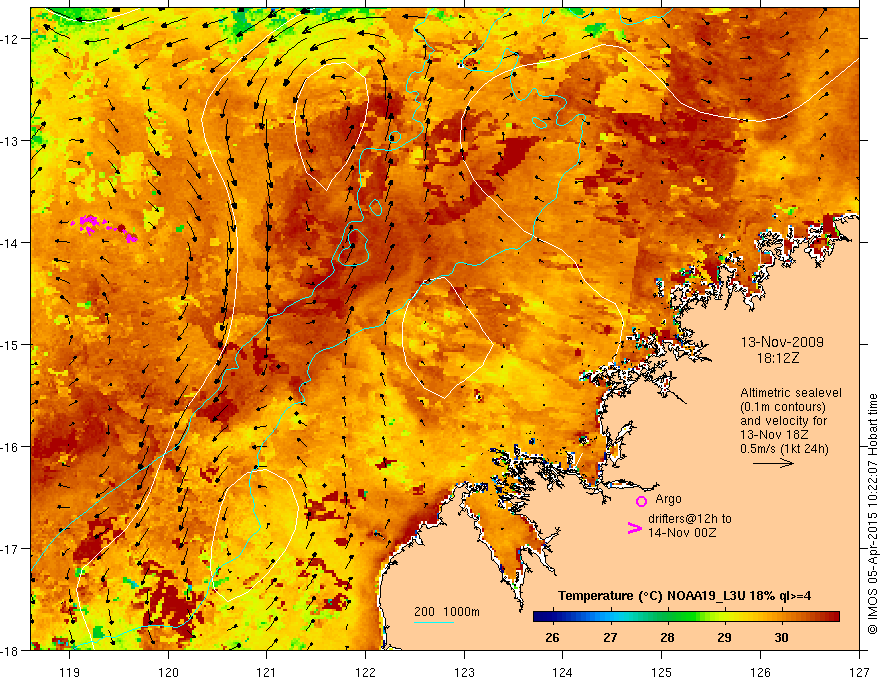This screenshot has height=680, width=880.
Task: Select the '13-Nov-2009' date text
Action: pos(782,342)
